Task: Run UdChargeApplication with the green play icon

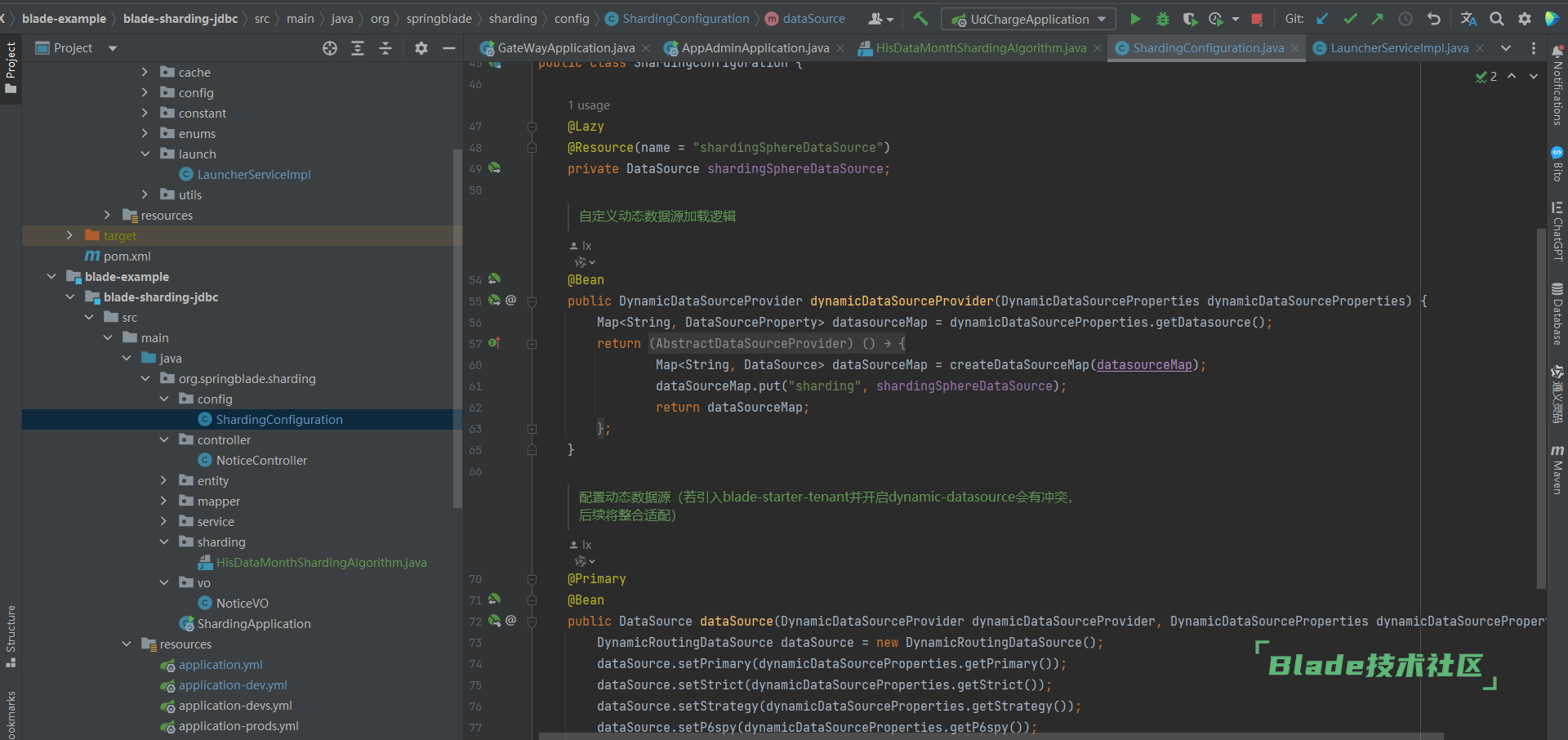Action: (x=1135, y=19)
